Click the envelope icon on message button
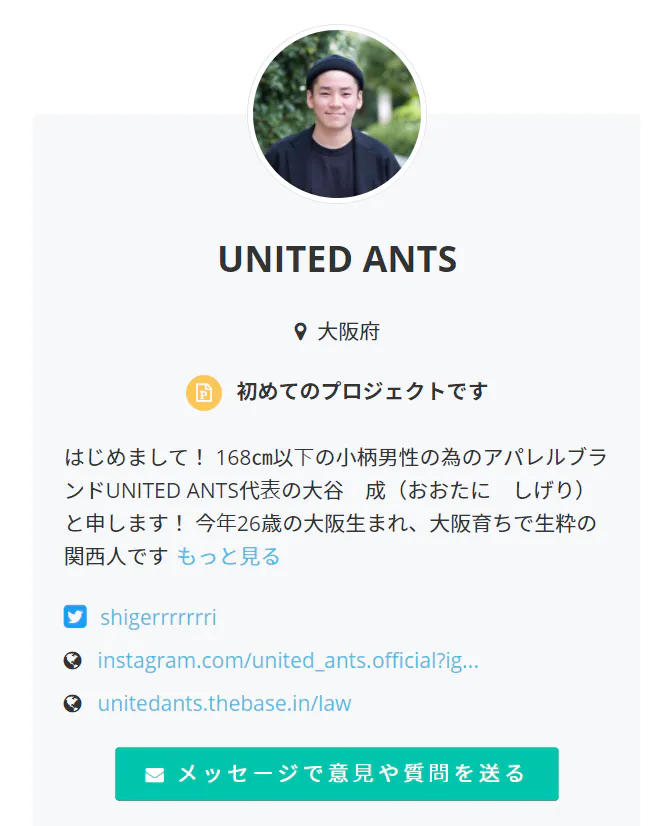Viewport: 670px width, 826px height. click(155, 775)
